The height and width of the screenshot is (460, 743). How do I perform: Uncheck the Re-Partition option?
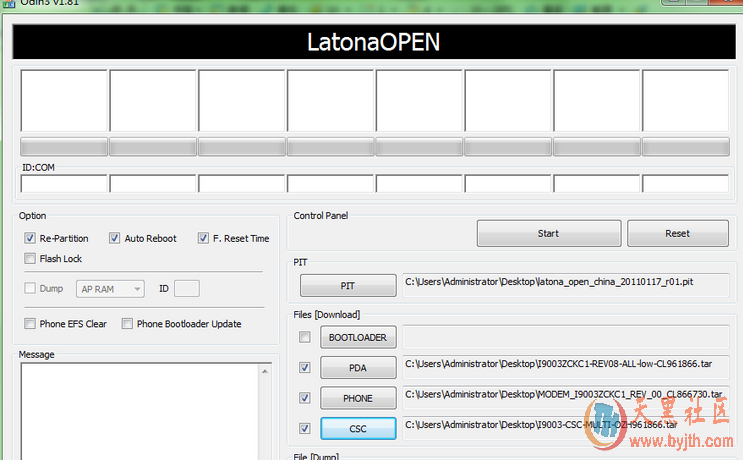click(x=30, y=239)
